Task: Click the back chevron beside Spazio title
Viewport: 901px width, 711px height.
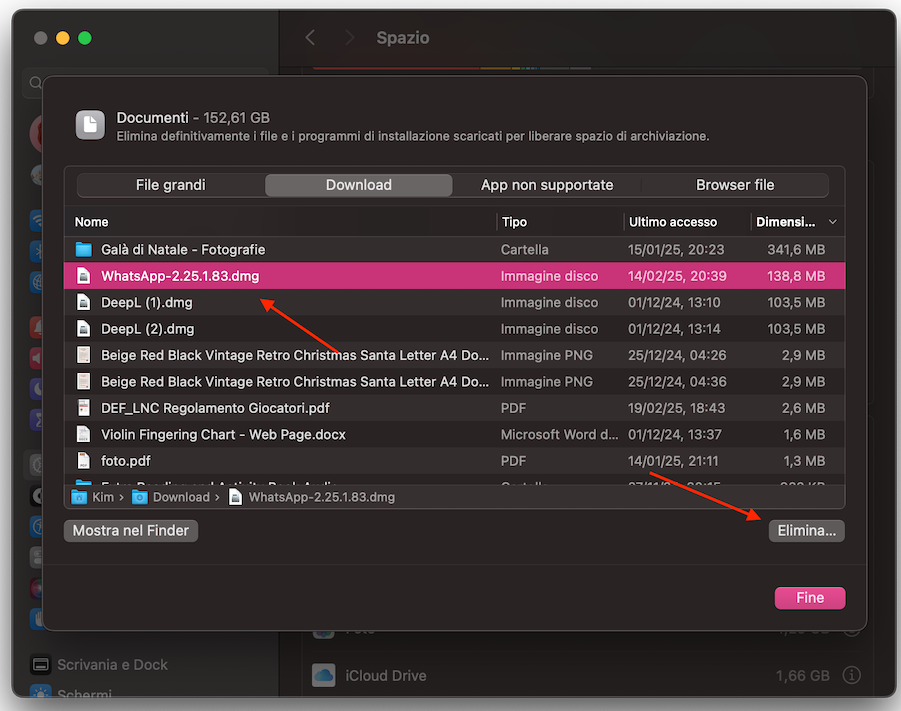Action: coord(310,38)
